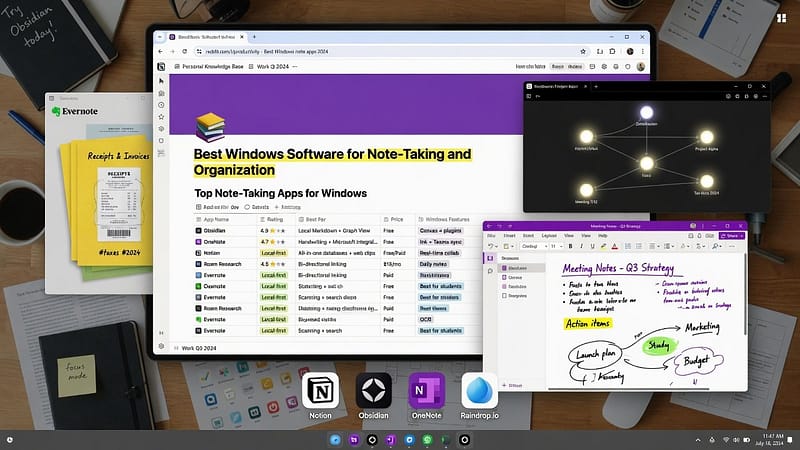Click the Roam Research row at 4.5 rating
Screen dimensions: 800x450
(337, 264)
